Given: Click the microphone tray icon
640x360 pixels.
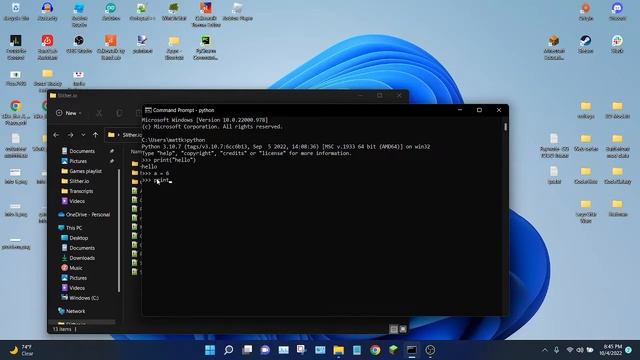Looking at the screenshot, I should 556,350.
